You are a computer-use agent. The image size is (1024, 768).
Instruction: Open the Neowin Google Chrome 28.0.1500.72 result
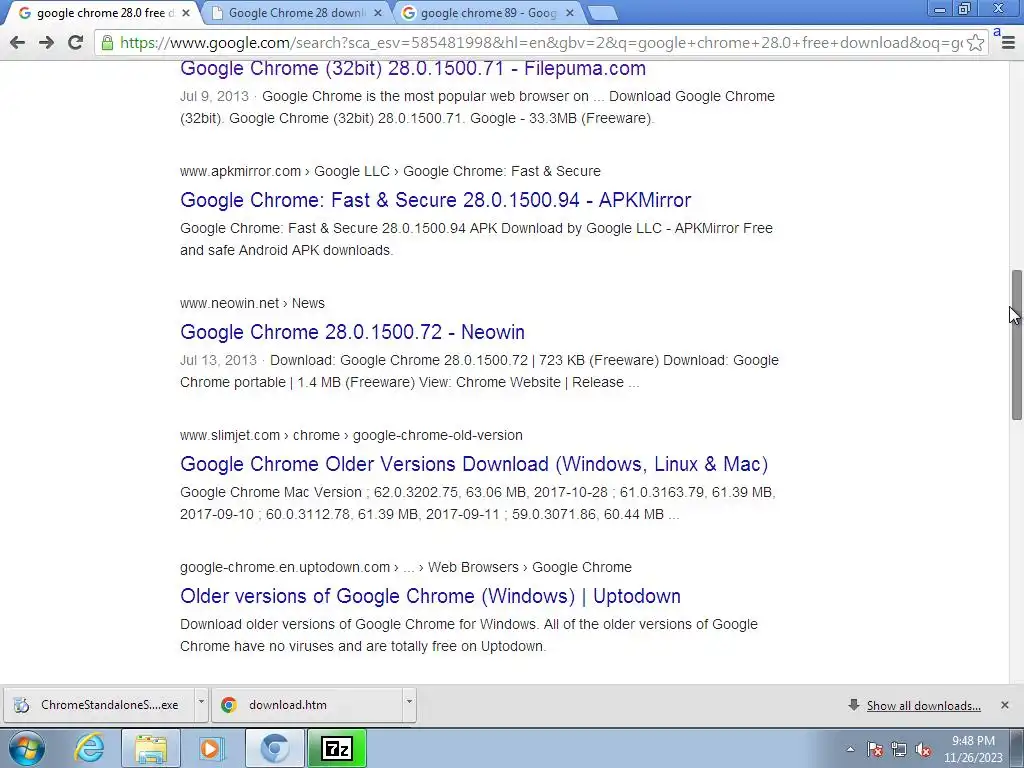tap(353, 332)
